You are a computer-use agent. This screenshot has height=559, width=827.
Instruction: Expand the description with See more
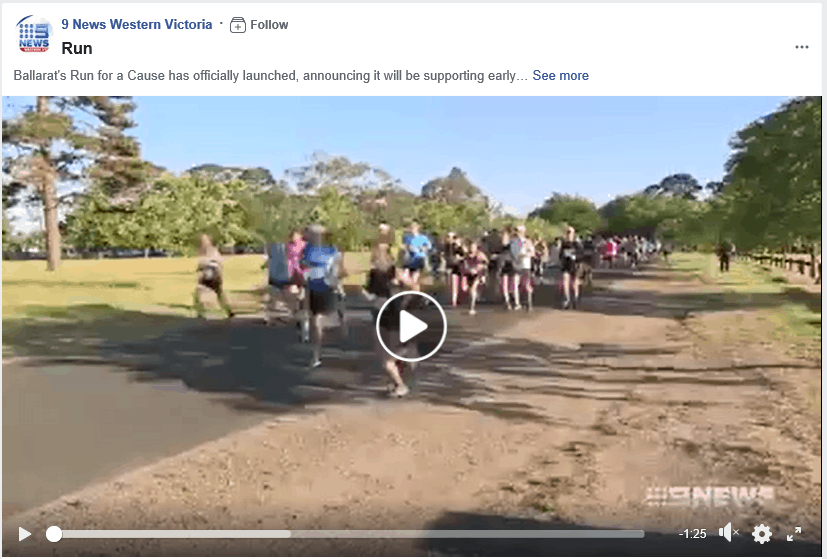pyautogui.click(x=560, y=75)
